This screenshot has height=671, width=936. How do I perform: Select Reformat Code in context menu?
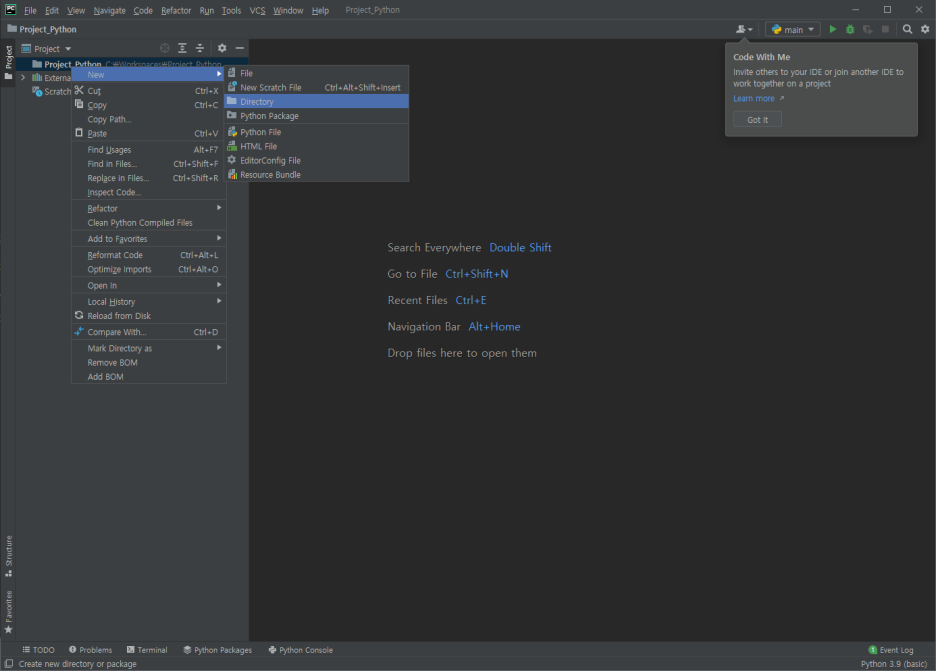pos(149,255)
